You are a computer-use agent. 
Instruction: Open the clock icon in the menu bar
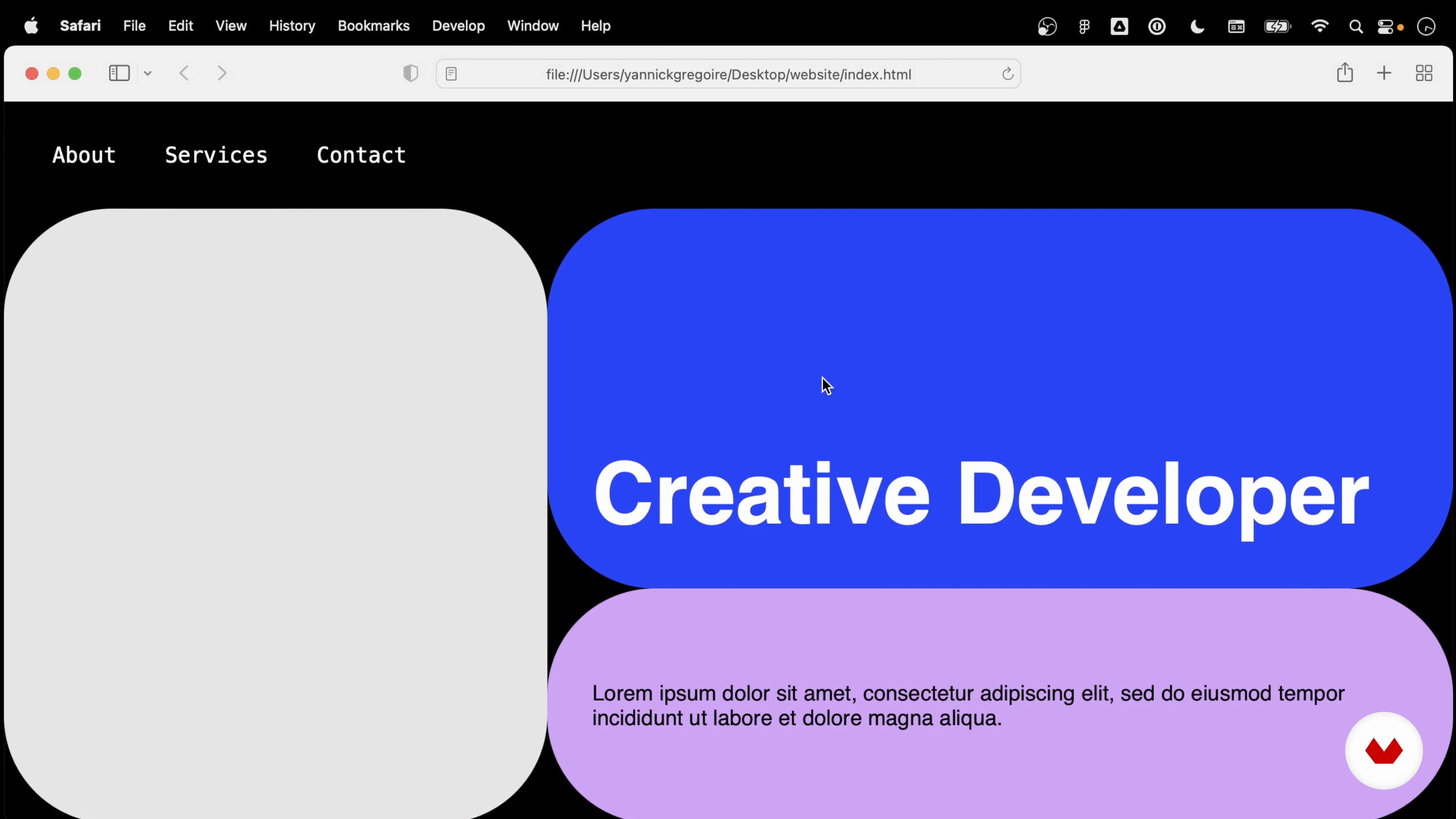point(1426,27)
